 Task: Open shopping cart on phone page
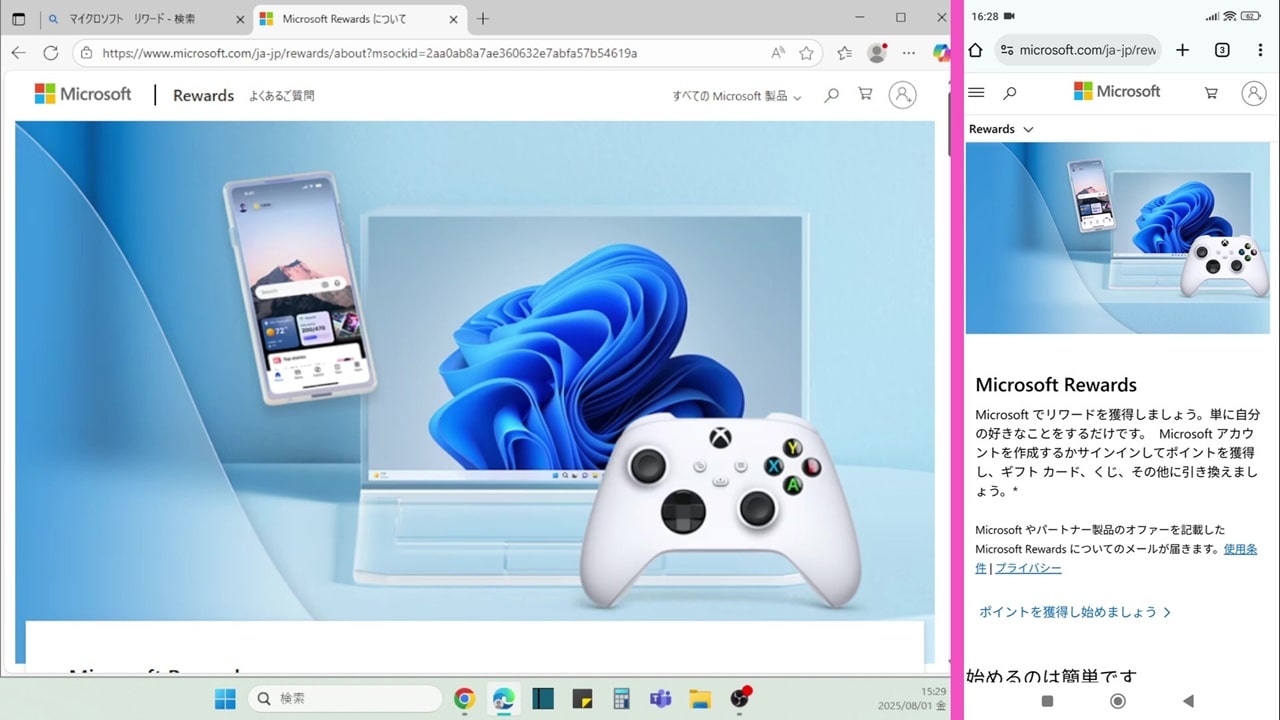pyautogui.click(x=1211, y=92)
